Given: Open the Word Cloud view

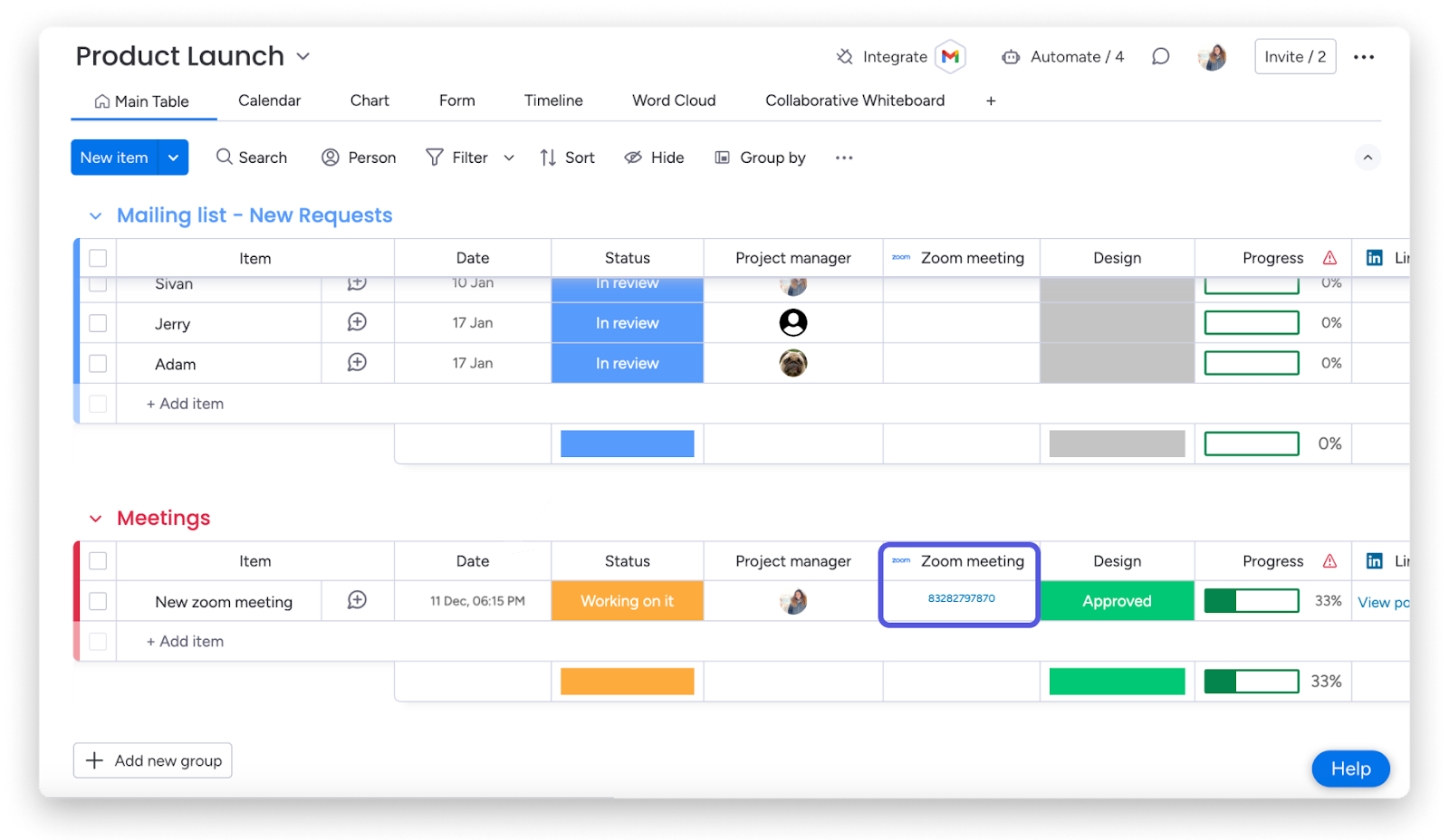Looking at the screenshot, I should (673, 100).
